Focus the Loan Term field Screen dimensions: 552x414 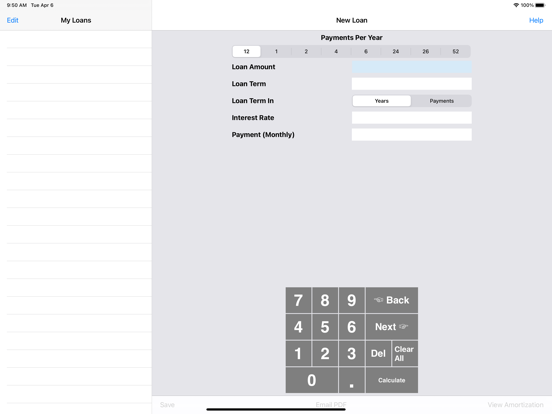pyautogui.click(x=412, y=84)
